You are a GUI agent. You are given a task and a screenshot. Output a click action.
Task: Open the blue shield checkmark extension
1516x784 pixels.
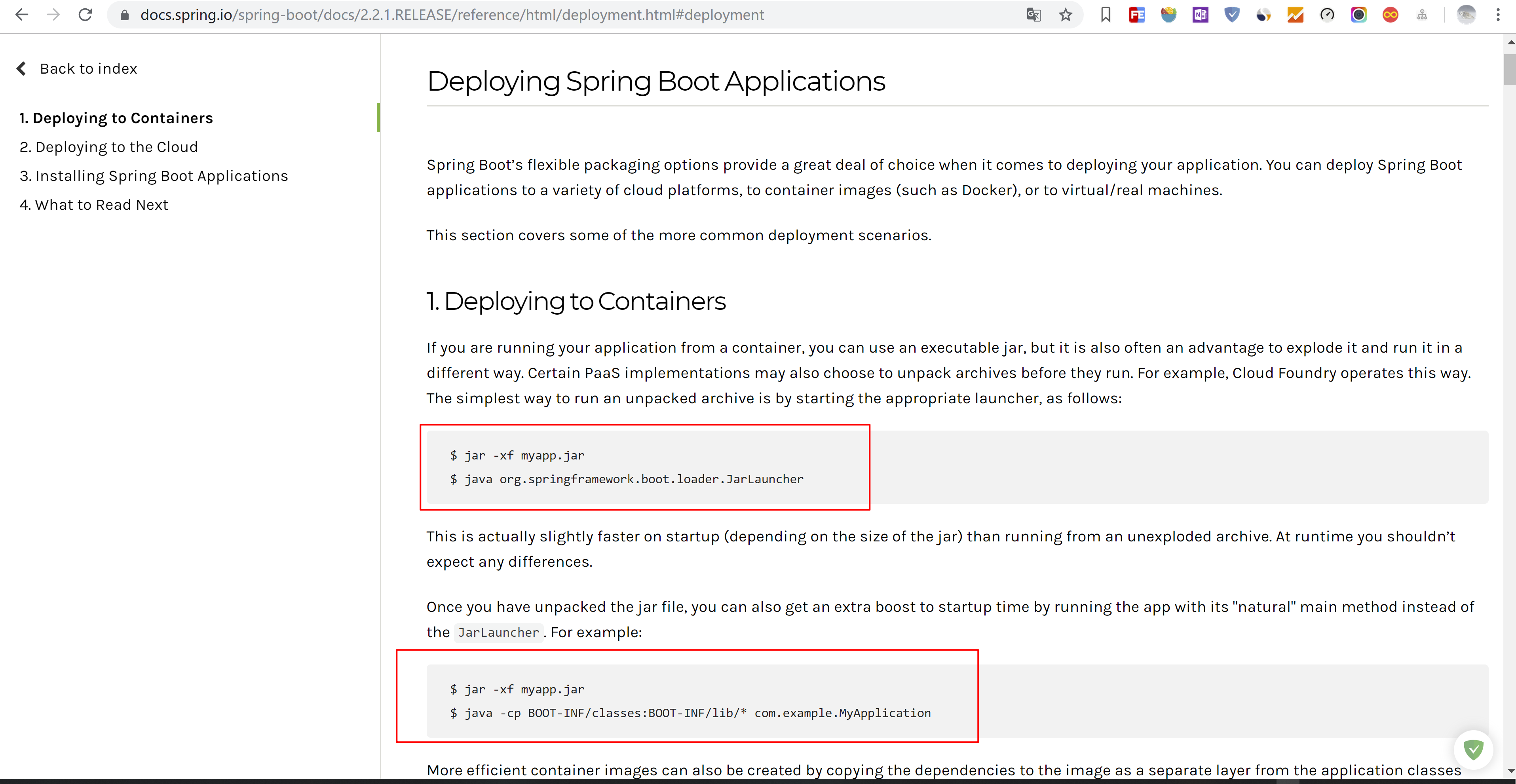click(x=1232, y=15)
